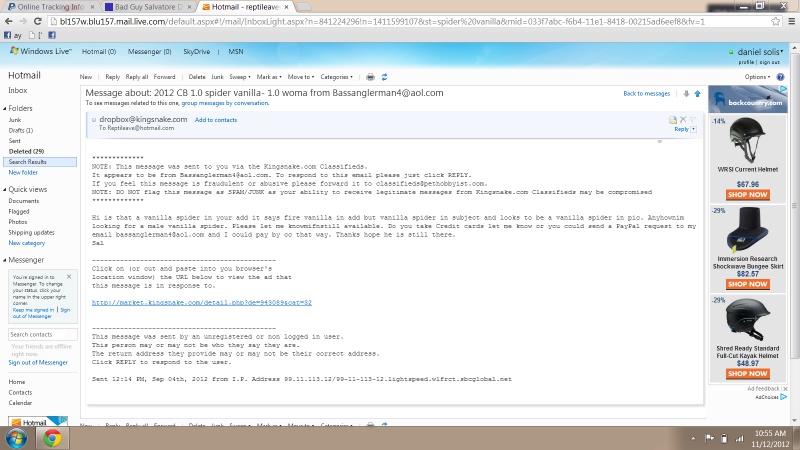
Task: Click Reply all in the mail toolbar
Action: pyautogui.click(x=137, y=77)
